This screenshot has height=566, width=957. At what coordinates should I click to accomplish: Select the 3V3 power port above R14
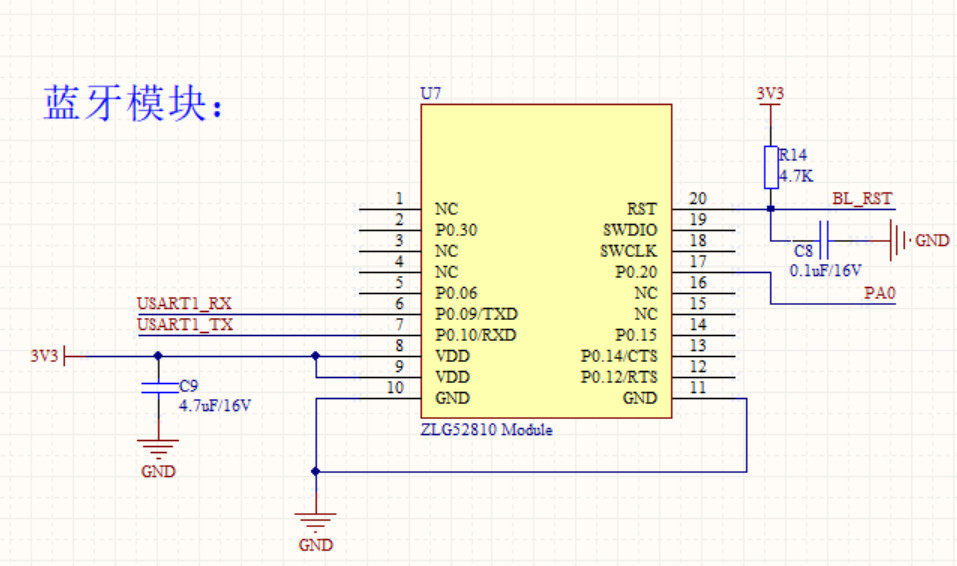pyautogui.click(x=770, y=98)
